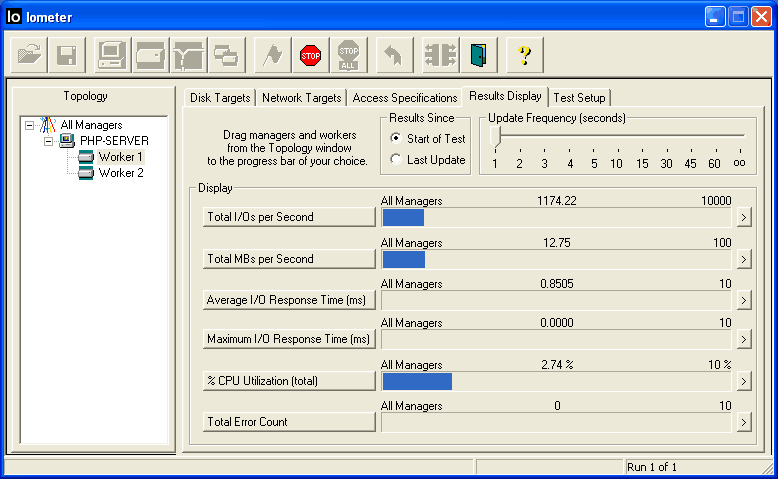Click the 0.8505 response time value

pyautogui.click(x=557, y=284)
